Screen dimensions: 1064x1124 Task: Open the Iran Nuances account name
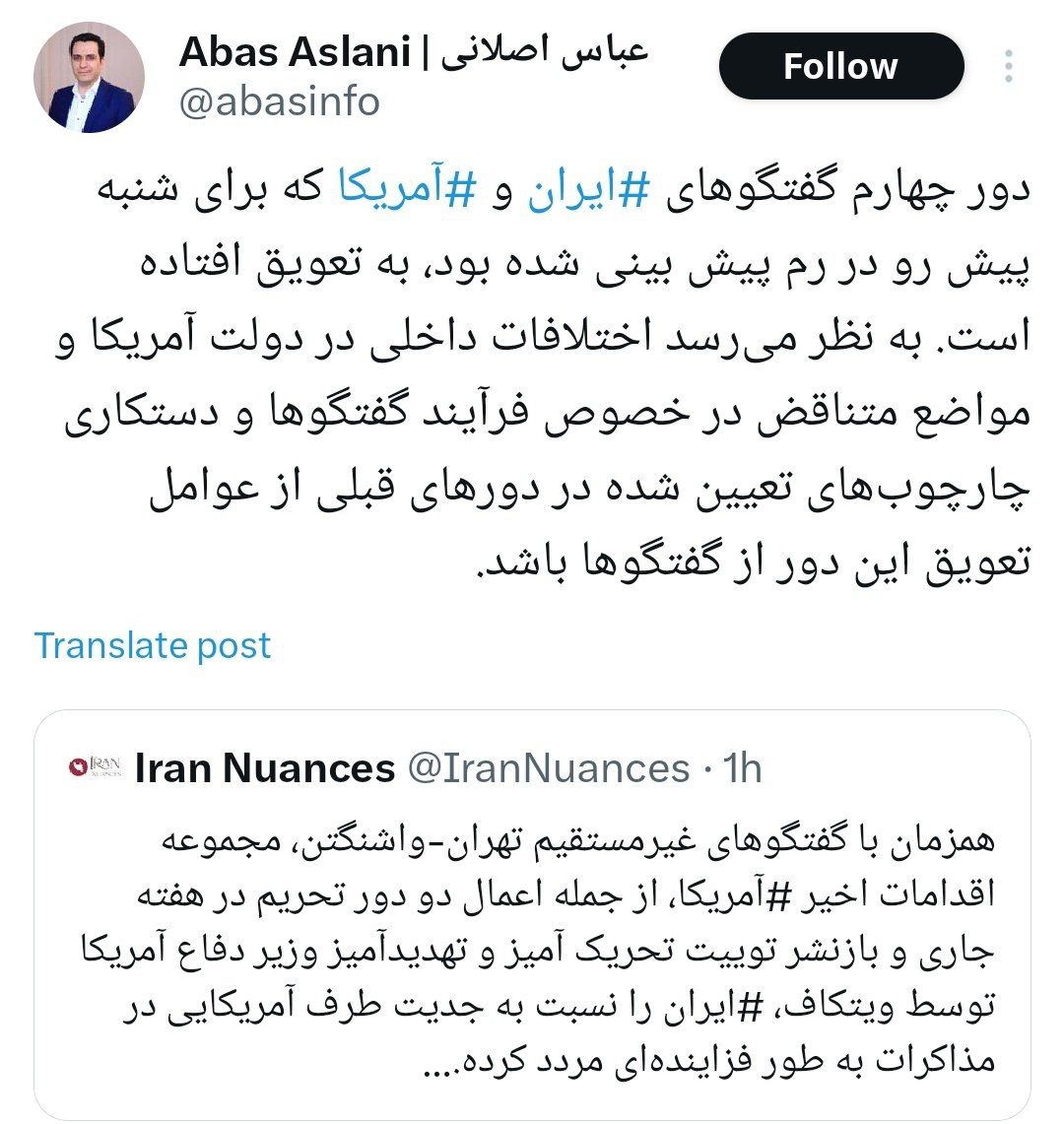coord(265,767)
